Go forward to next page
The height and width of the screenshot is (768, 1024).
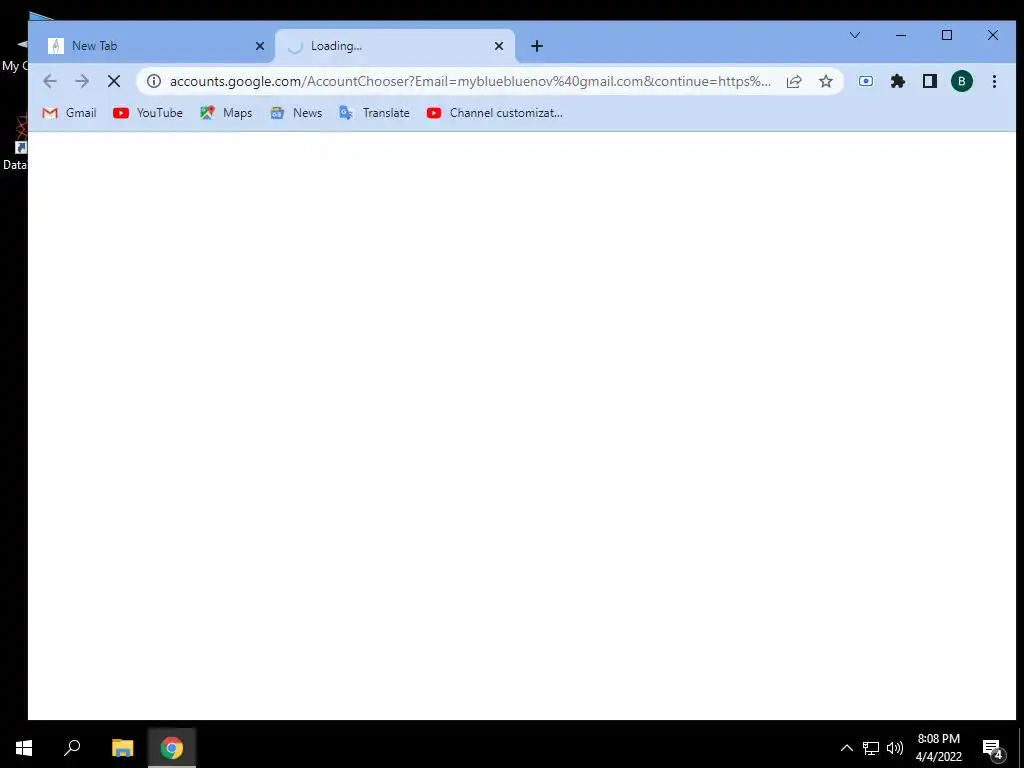point(82,81)
